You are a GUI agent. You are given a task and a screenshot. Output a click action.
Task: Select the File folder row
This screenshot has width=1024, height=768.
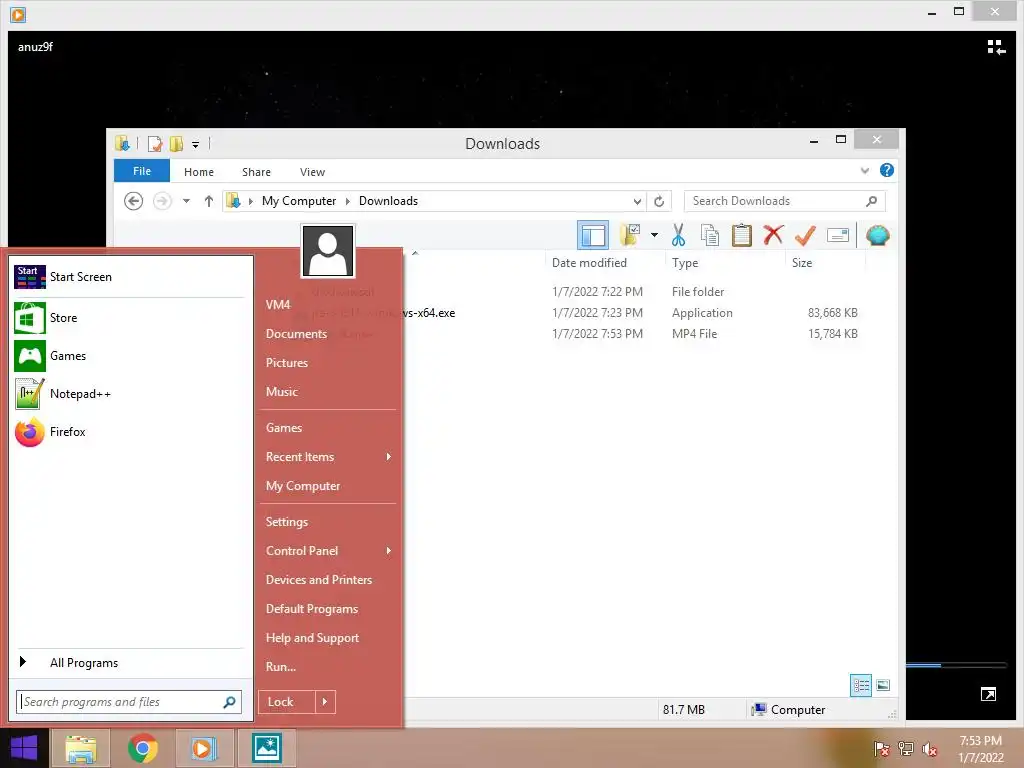(631, 292)
